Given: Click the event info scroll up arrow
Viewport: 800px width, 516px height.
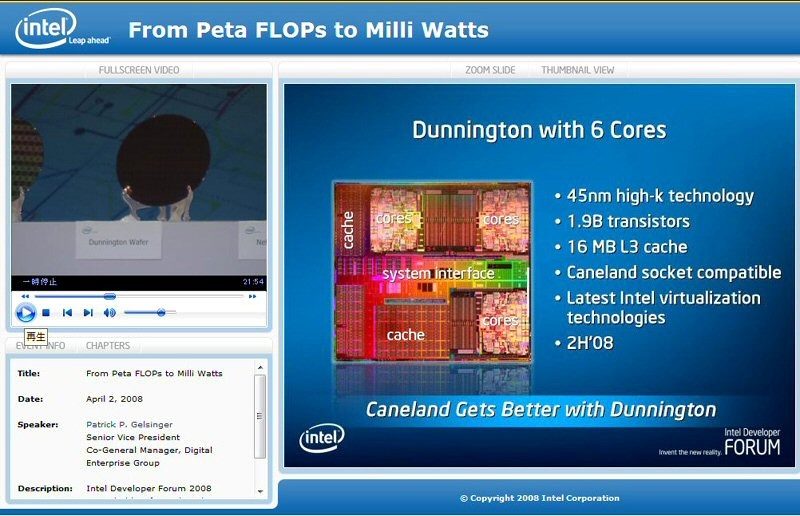Looking at the screenshot, I should (260, 367).
